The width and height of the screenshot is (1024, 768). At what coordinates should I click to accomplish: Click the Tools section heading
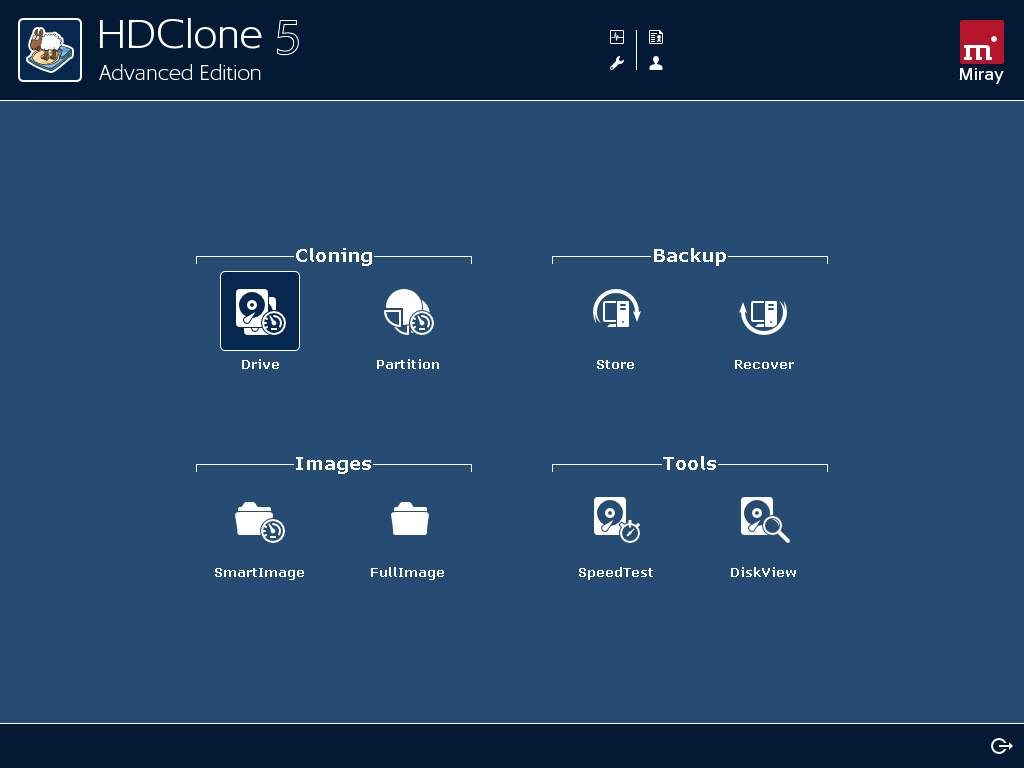pos(690,464)
